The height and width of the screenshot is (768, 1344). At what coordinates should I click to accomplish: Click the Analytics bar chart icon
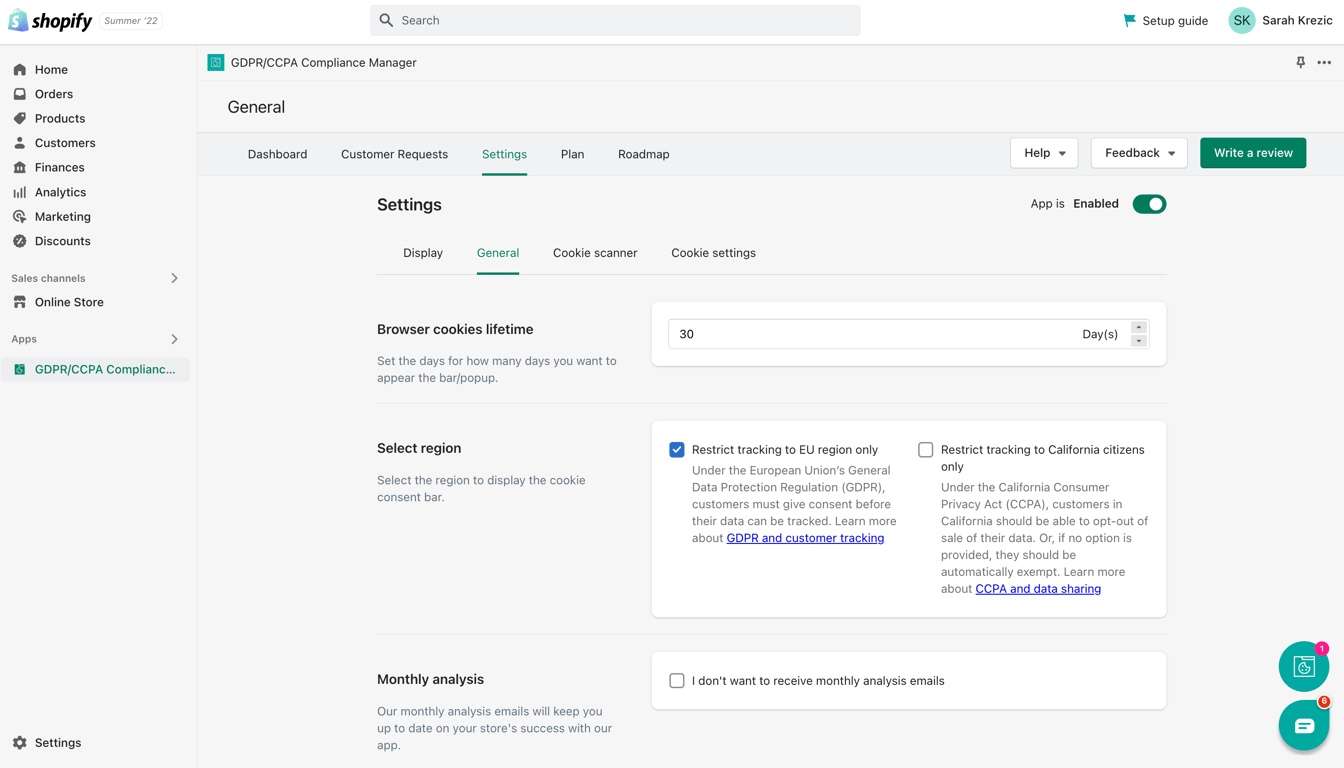click(20, 192)
